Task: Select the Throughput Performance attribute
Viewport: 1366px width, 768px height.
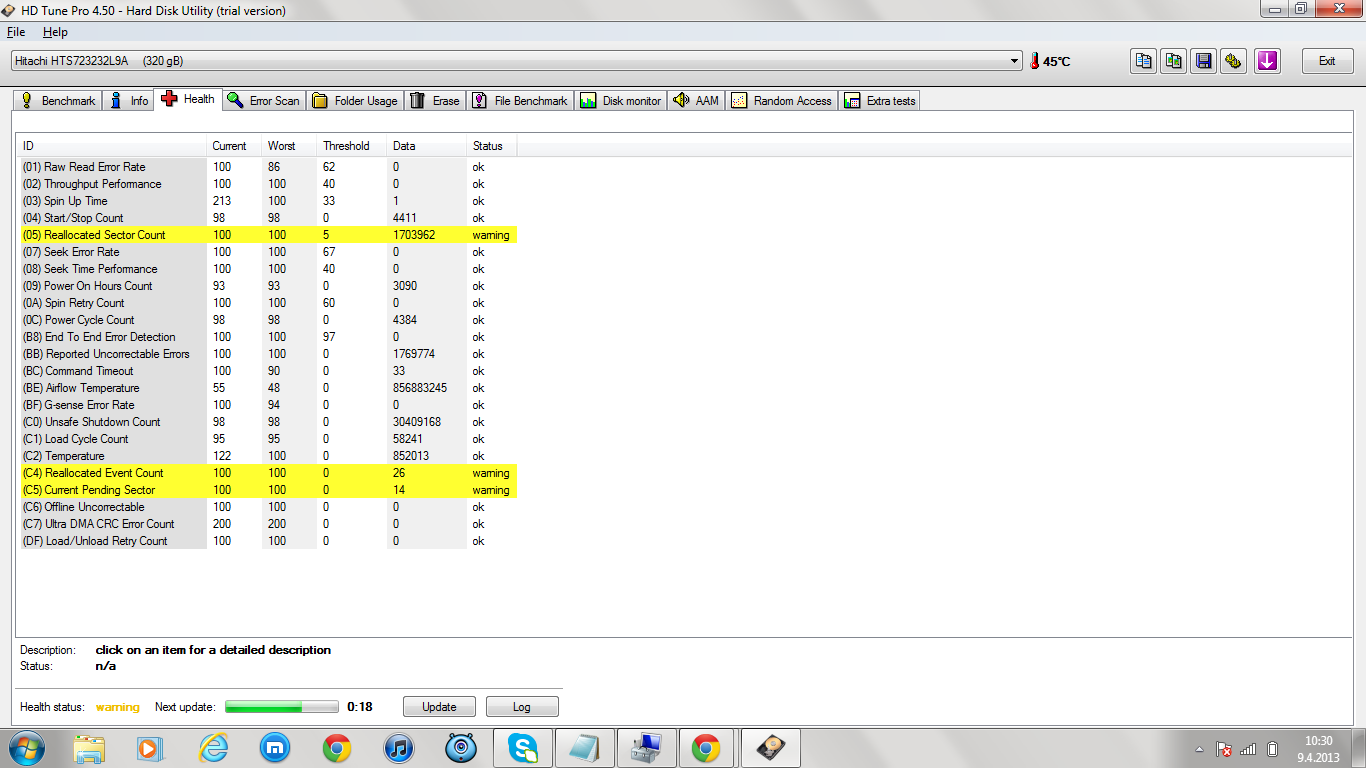Action: click(268, 184)
